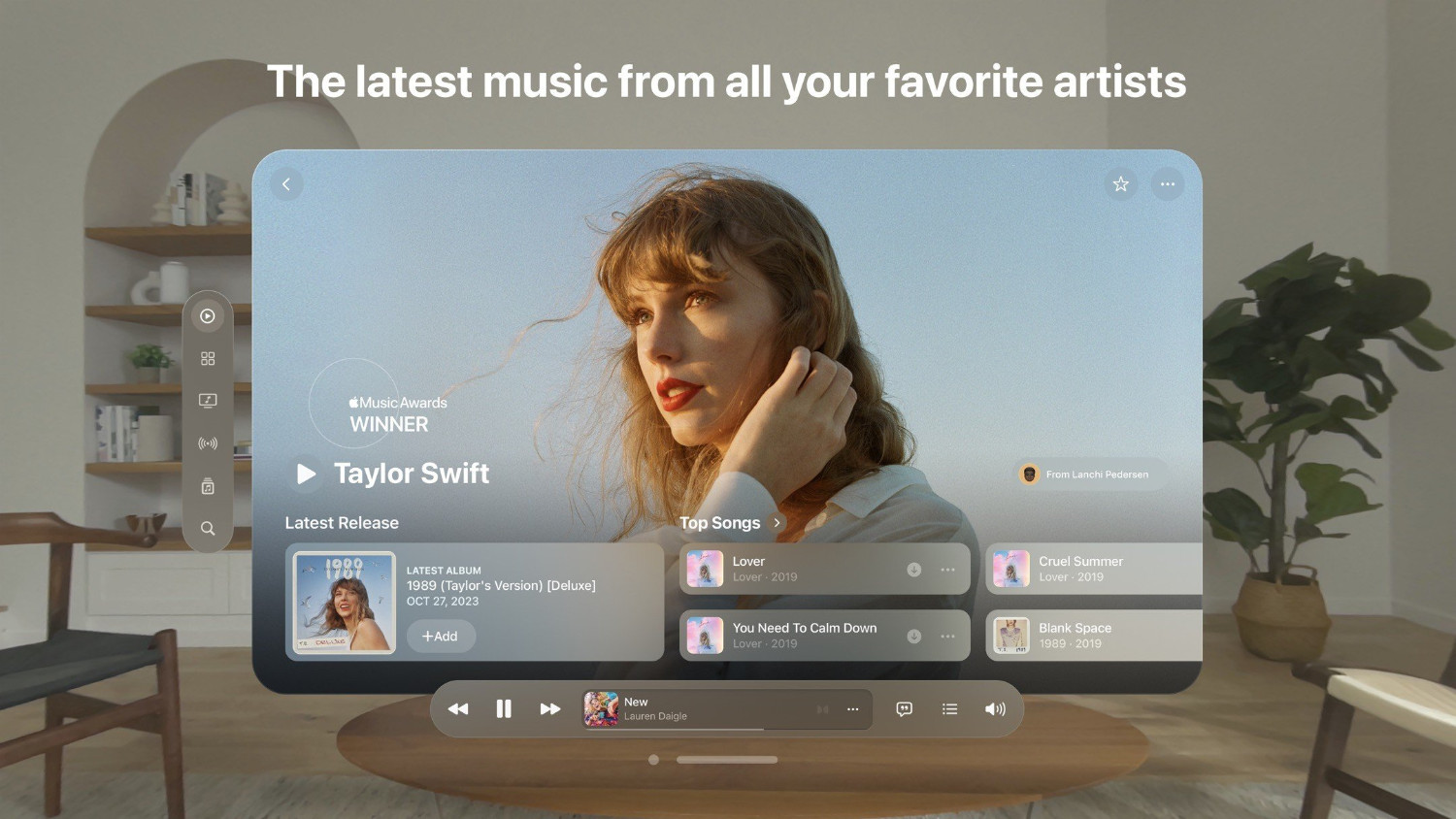Open the 1989 Deluxe album cover

(x=345, y=603)
